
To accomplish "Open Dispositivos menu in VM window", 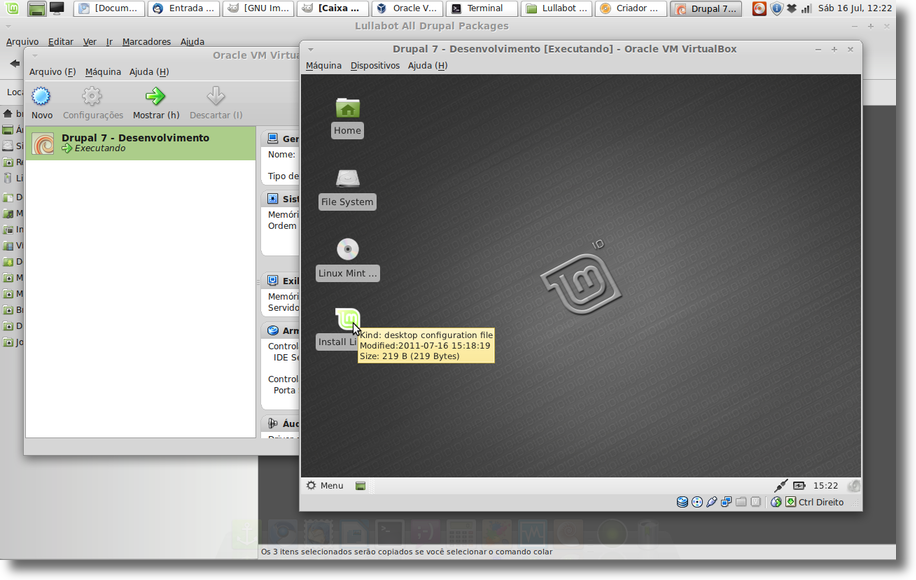I will (x=375, y=65).
